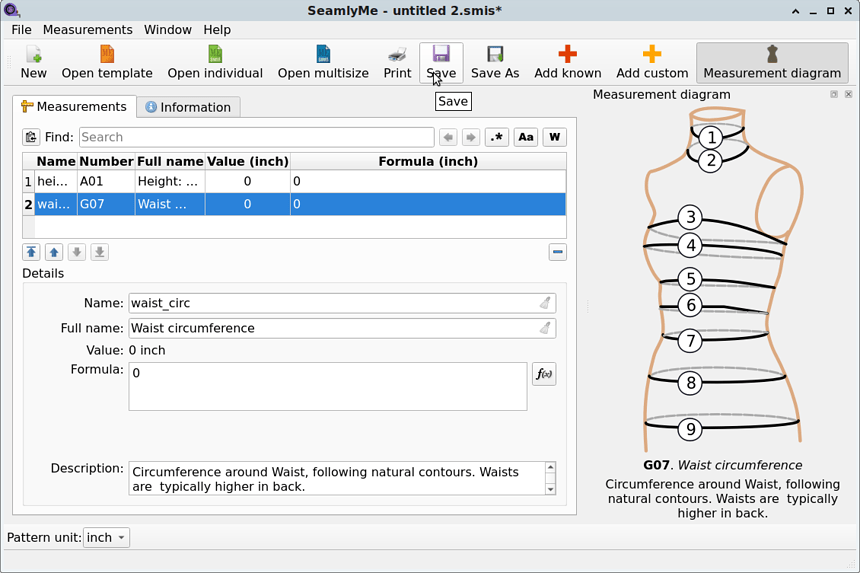
Task: Click the title bar up-arrow roll-up button
Action: pyautogui.click(x=795, y=10)
